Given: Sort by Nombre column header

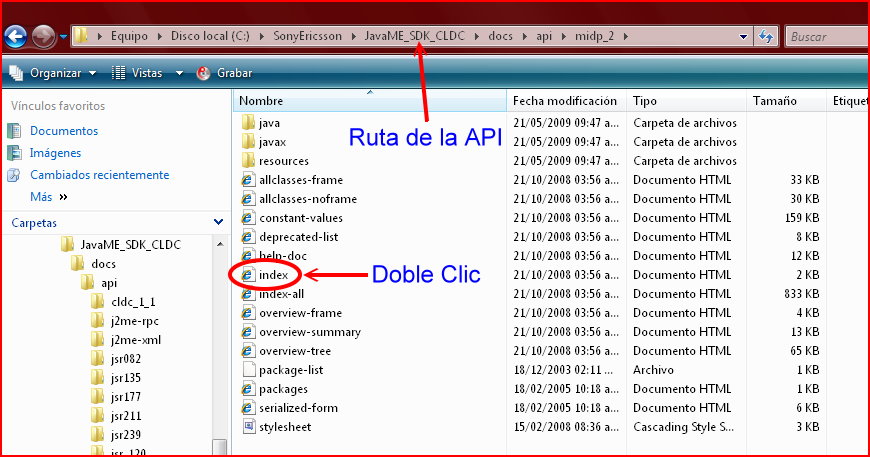Looking at the screenshot, I should coord(370,100).
